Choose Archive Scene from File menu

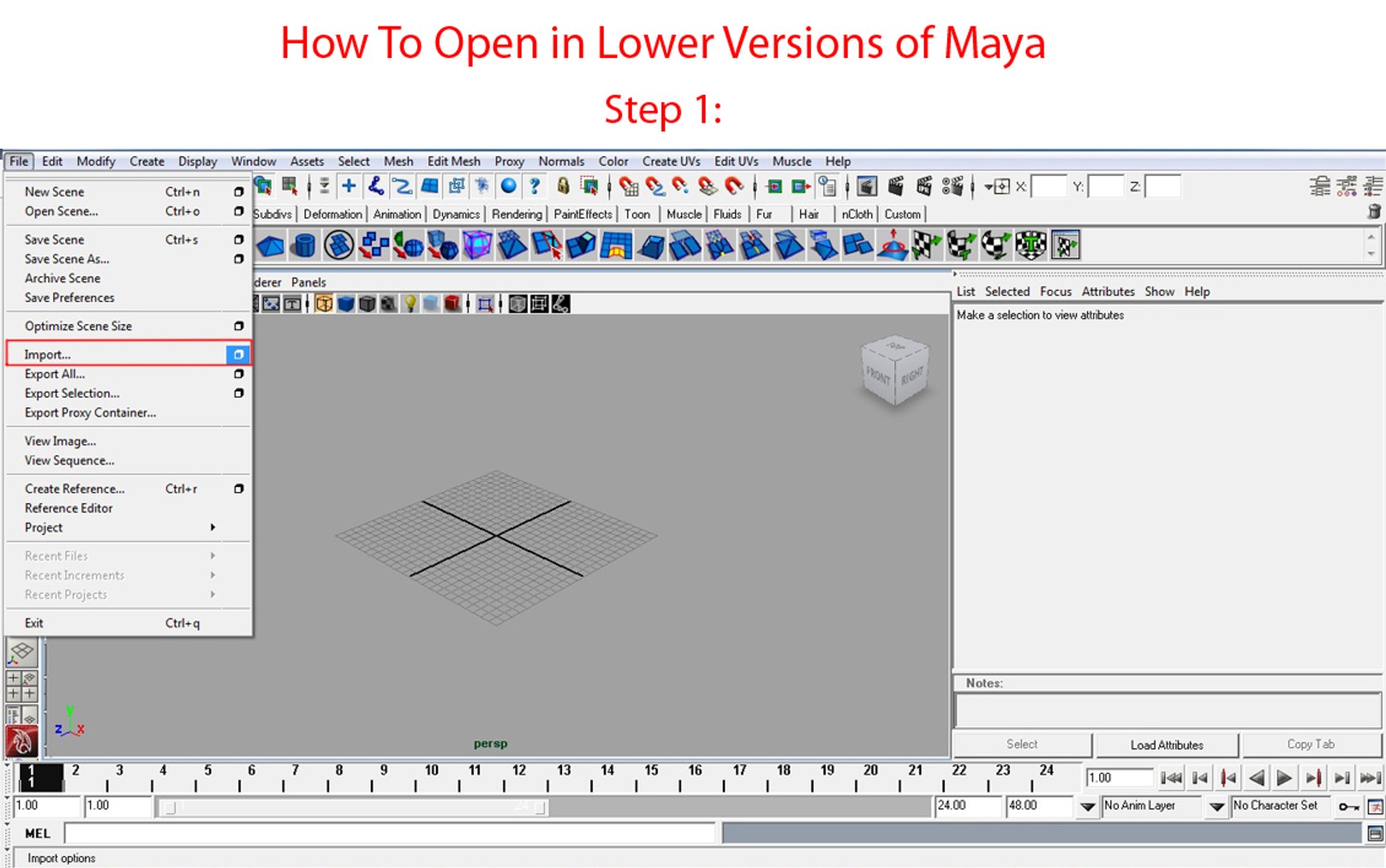pyautogui.click(x=63, y=278)
